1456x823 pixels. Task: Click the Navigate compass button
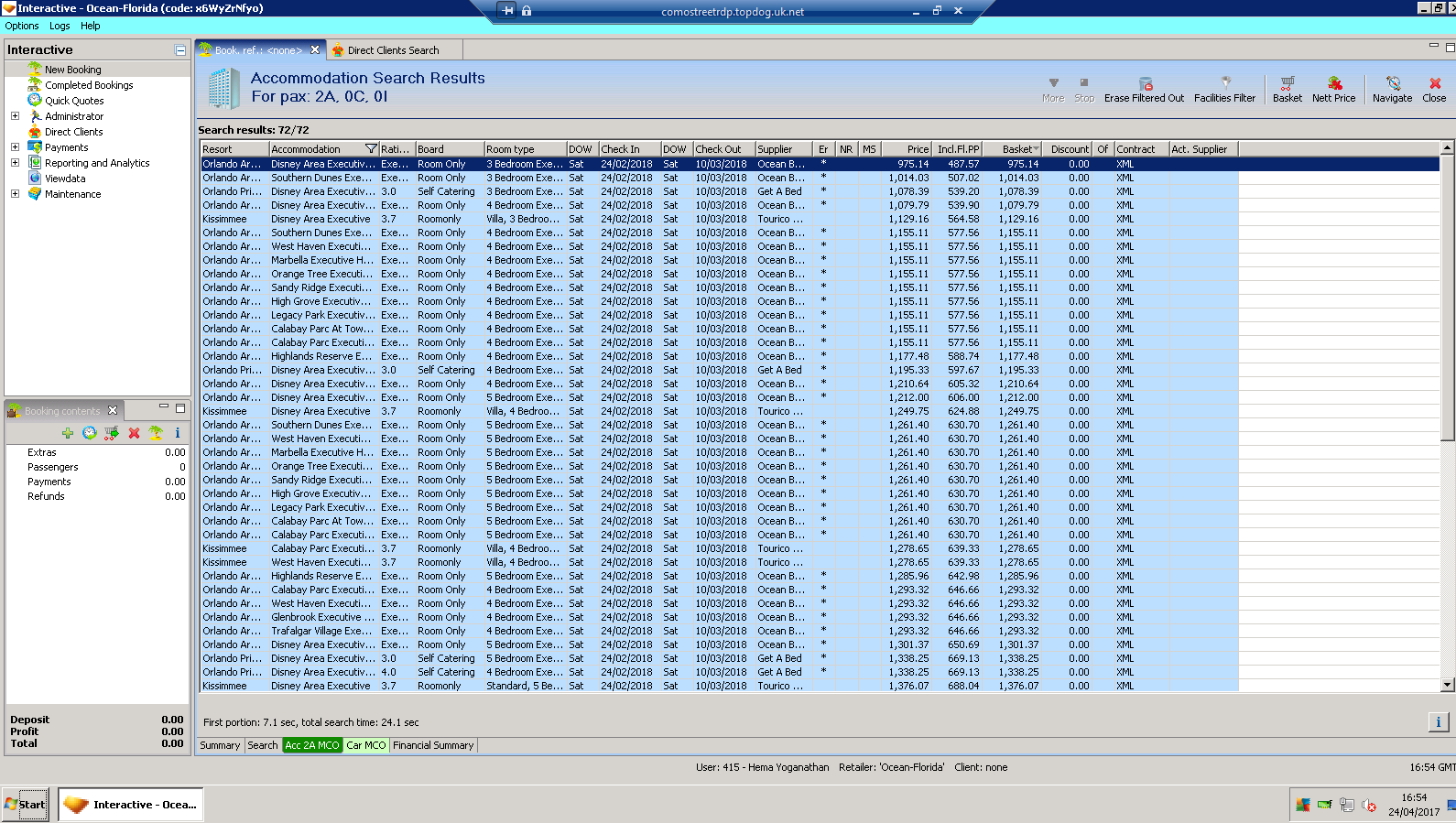(1392, 90)
